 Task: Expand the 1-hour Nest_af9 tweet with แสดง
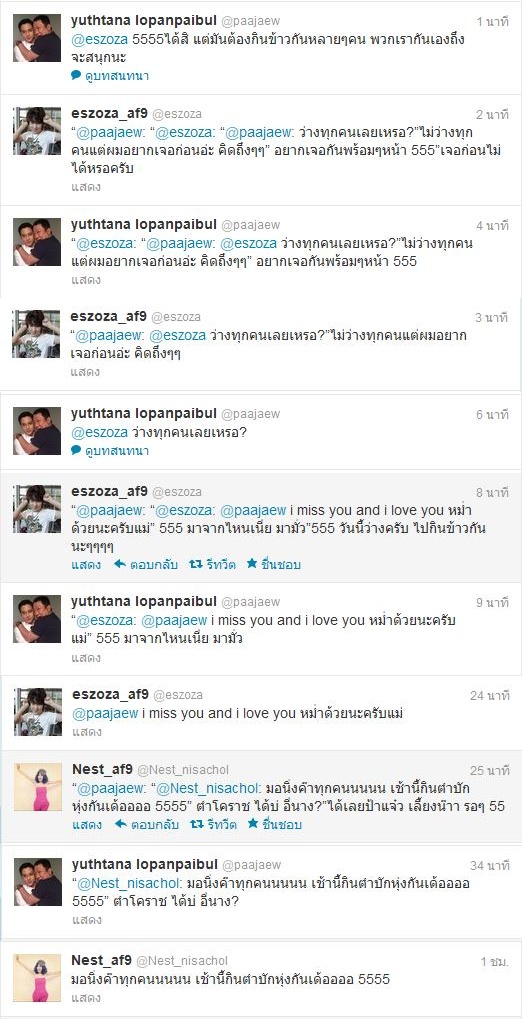(86, 998)
